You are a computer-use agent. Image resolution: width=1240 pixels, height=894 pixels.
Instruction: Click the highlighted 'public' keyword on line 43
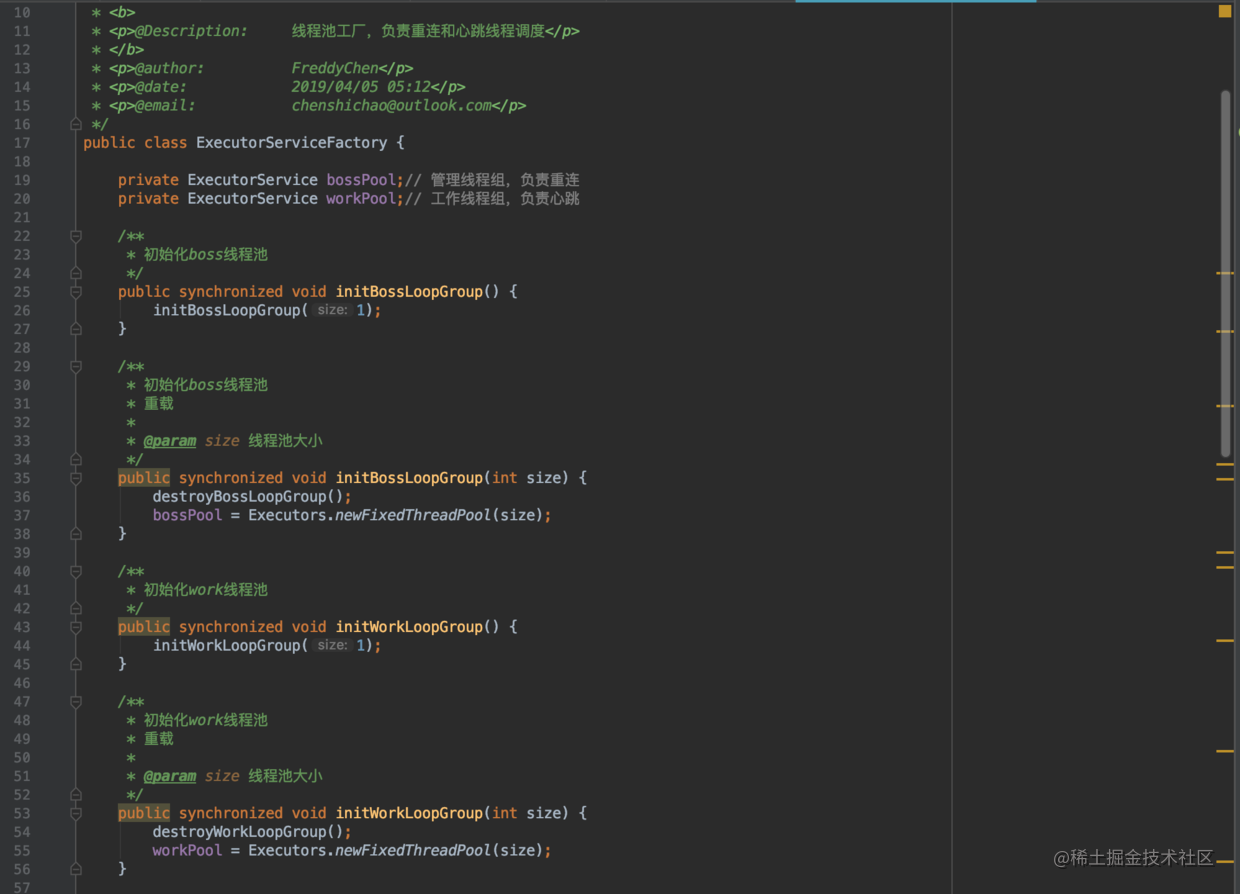144,627
